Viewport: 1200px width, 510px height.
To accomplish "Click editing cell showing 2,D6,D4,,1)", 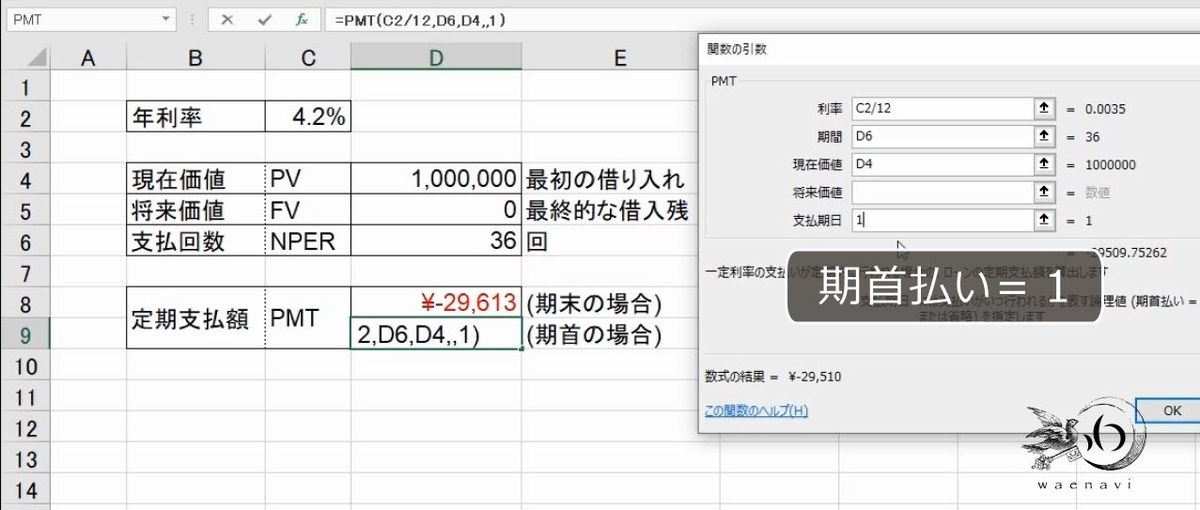I will [x=436, y=335].
